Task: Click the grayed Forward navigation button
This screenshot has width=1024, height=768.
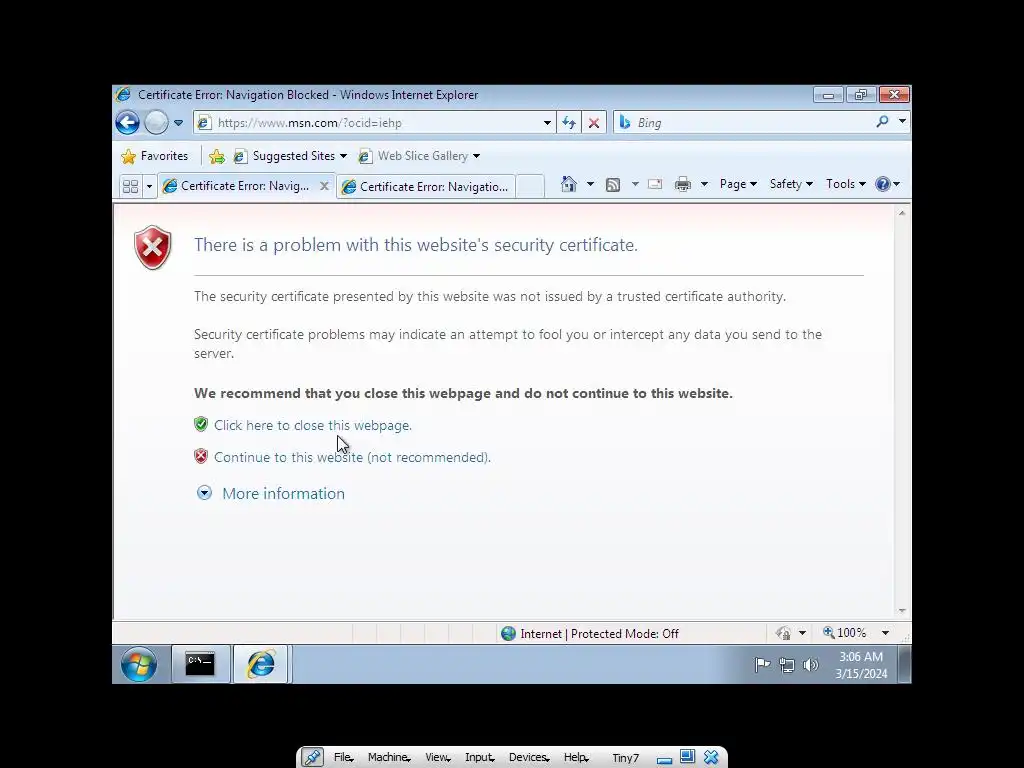Action: click(x=156, y=122)
